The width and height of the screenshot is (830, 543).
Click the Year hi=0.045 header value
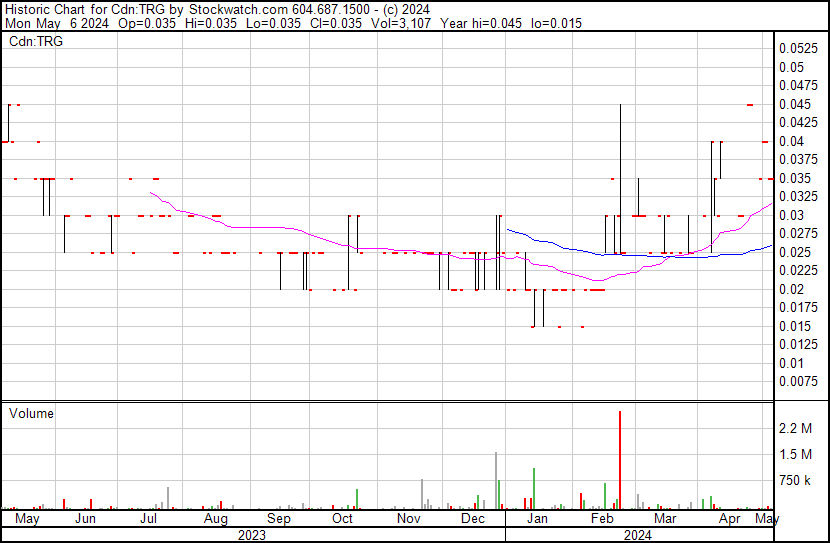pyautogui.click(x=481, y=23)
